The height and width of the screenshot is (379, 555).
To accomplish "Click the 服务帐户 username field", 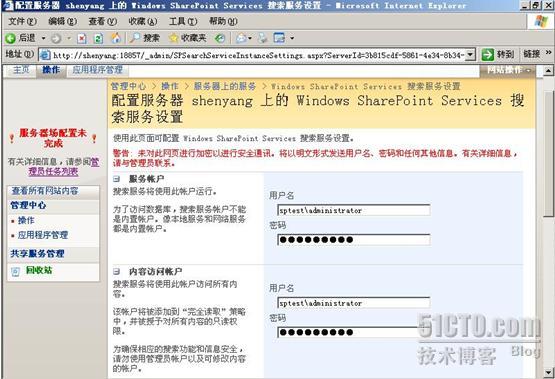I will [x=354, y=210].
